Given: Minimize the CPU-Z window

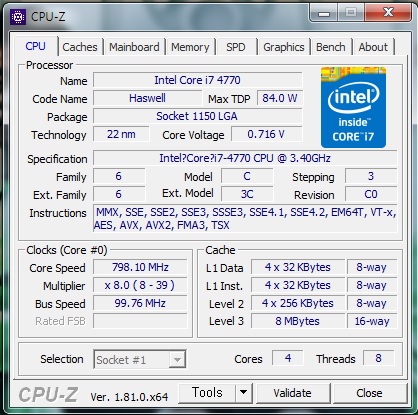Looking at the screenshot, I should click(324, 13).
